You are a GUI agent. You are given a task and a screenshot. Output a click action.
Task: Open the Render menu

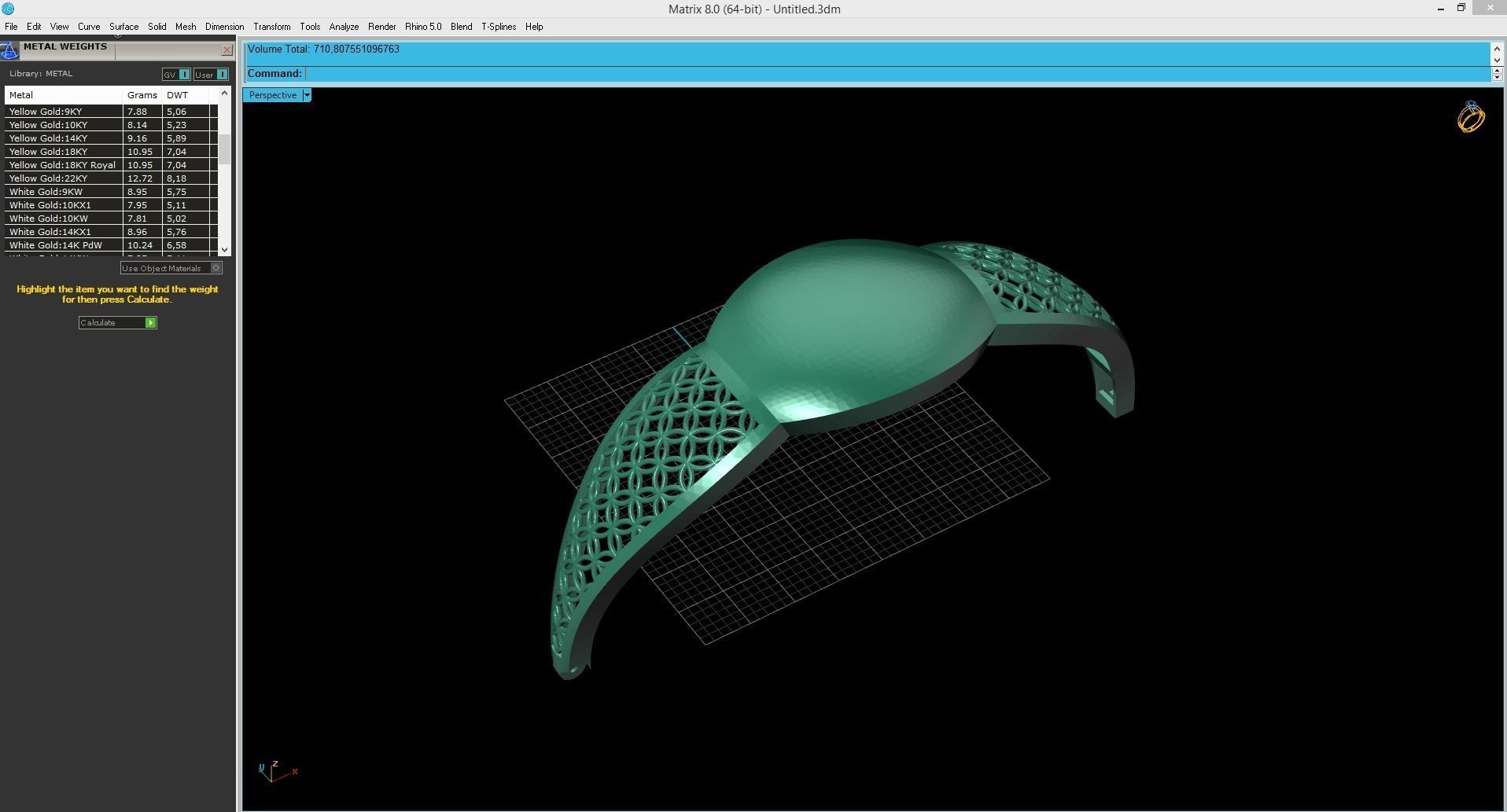coord(382,27)
